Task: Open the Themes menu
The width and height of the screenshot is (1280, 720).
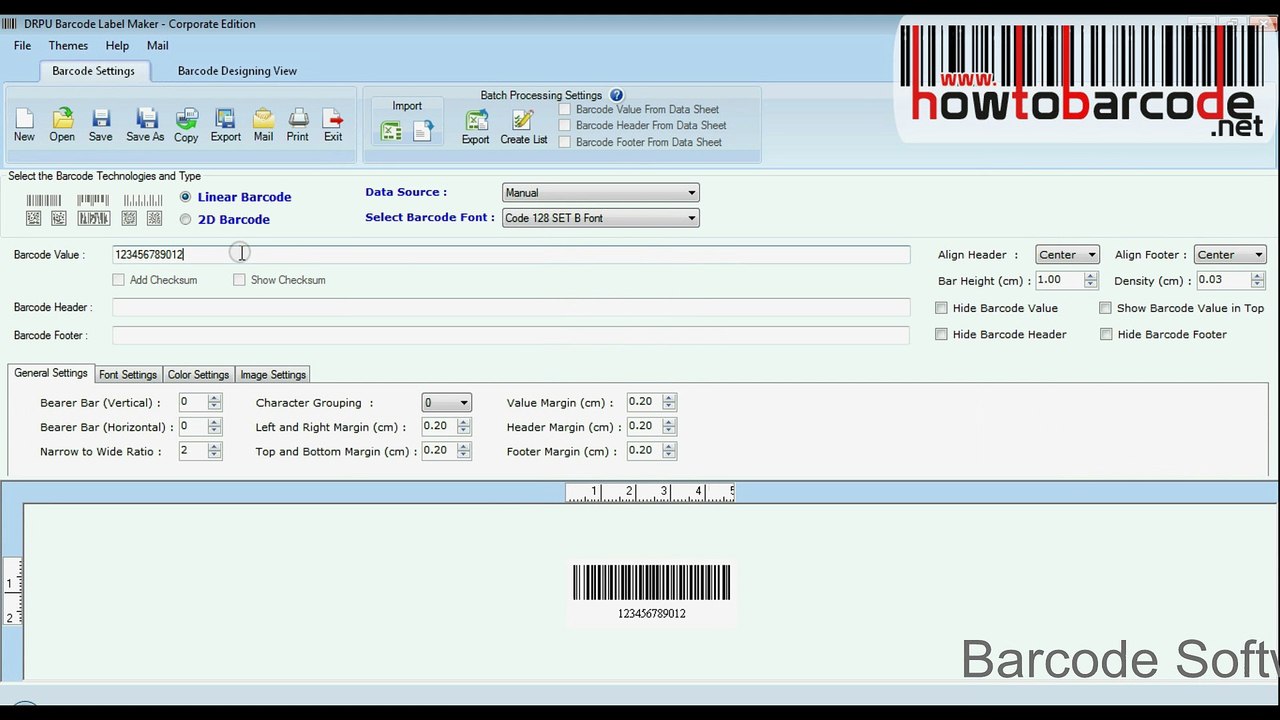Action: click(x=68, y=45)
